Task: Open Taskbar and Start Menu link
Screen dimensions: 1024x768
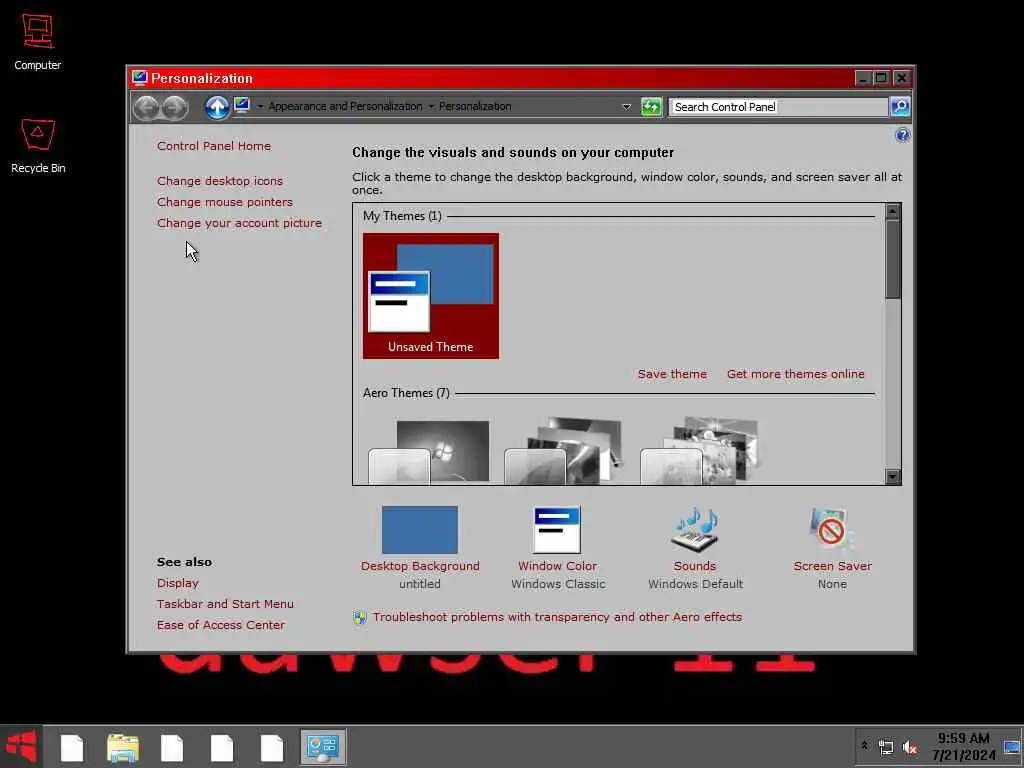Action: (225, 603)
